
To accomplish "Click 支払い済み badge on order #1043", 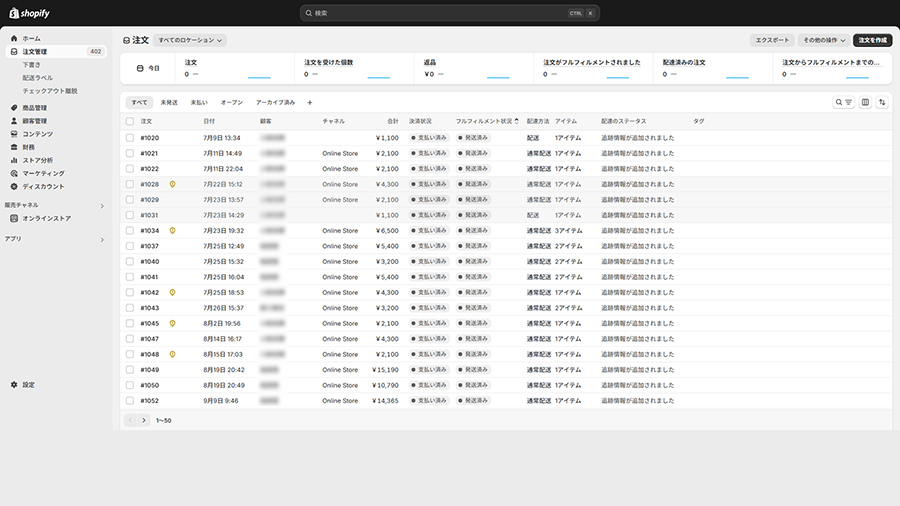I will click(x=429, y=308).
